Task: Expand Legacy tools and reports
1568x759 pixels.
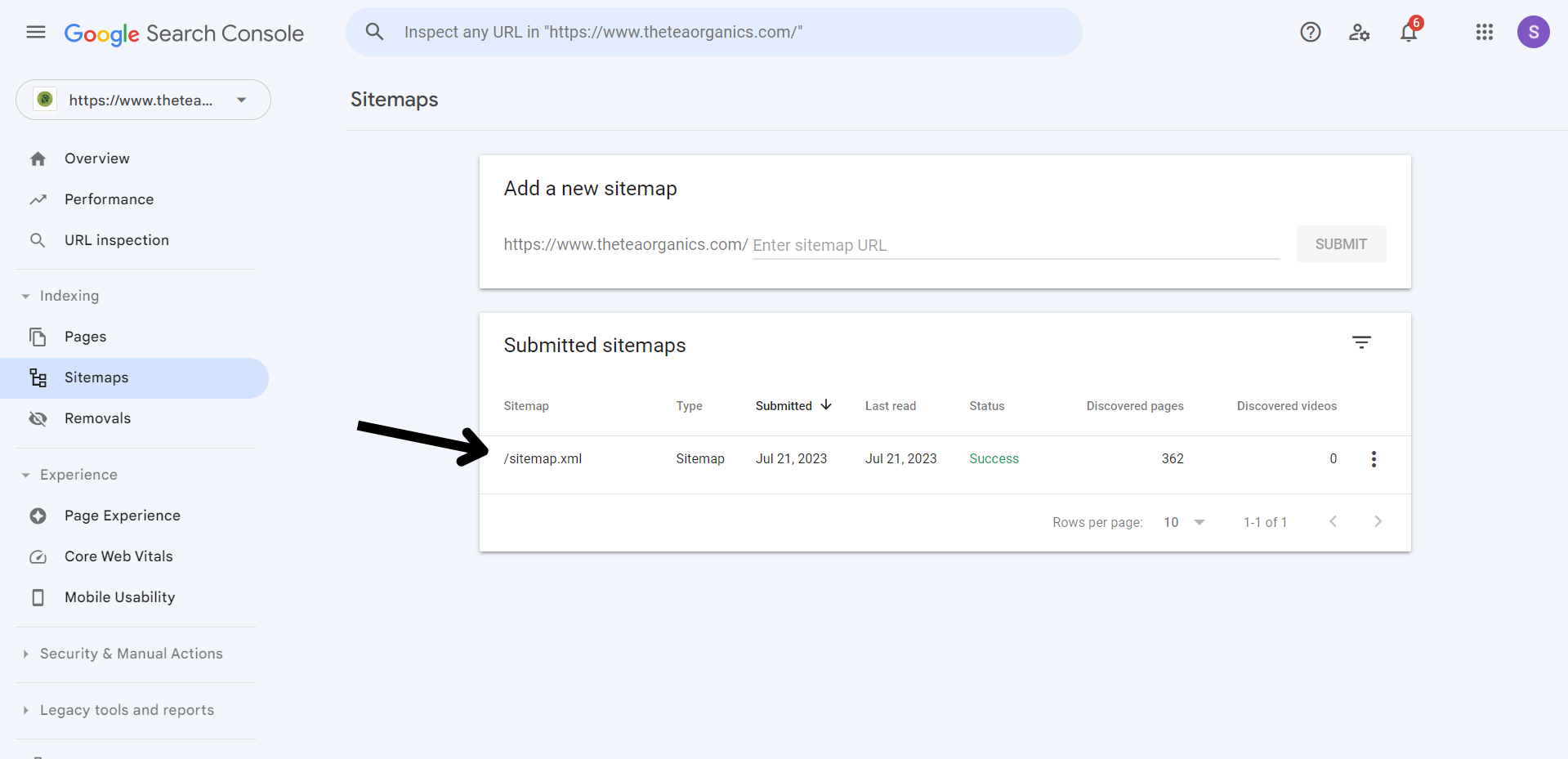Action: pos(127,710)
